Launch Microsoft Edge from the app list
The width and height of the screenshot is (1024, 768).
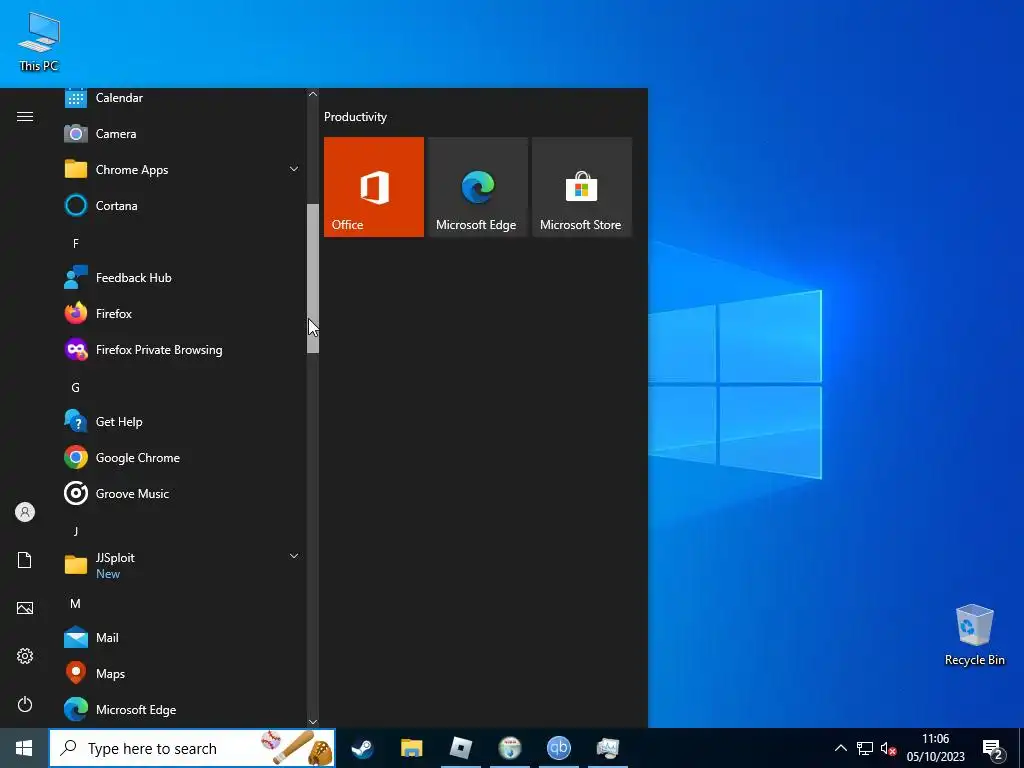click(183, 709)
